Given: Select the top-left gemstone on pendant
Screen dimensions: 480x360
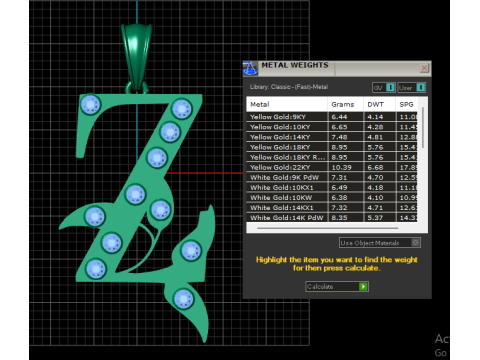Looking at the screenshot, I should coord(90,104).
